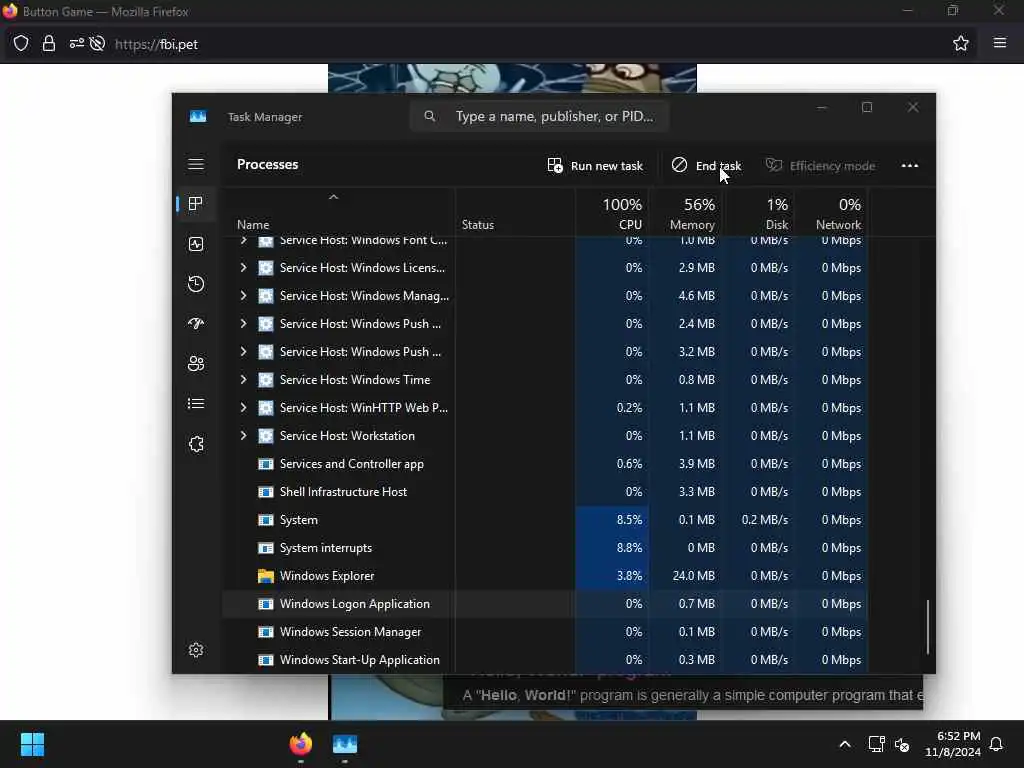The width and height of the screenshot is (1024, 768).
Task: Click Firefox bookmark star icon
Action: pyautogui.click(x=960, y=44)
